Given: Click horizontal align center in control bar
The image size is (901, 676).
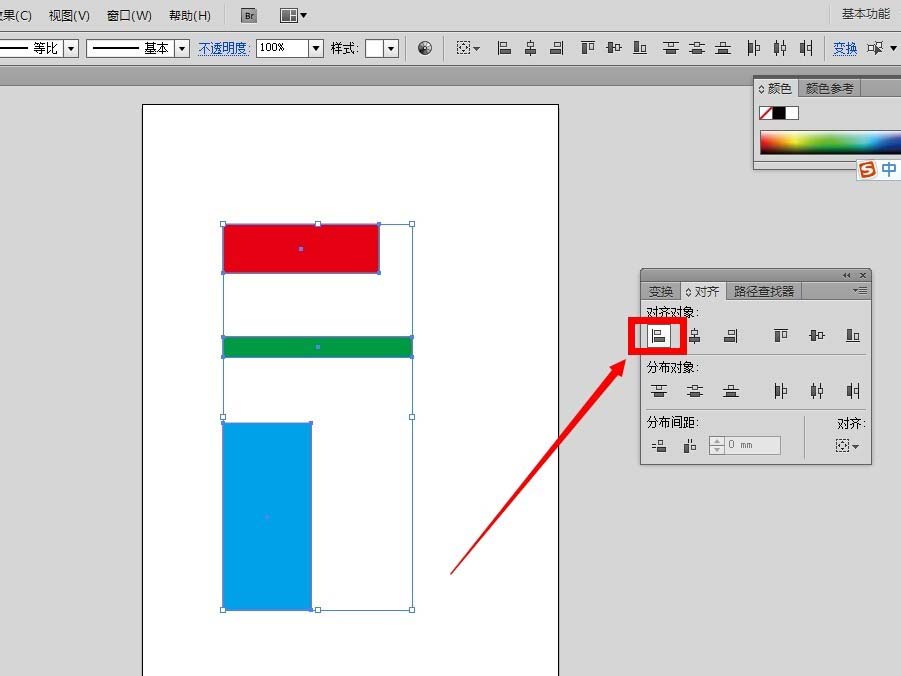Looking at the screenshot, I should (x=530, y=48).
